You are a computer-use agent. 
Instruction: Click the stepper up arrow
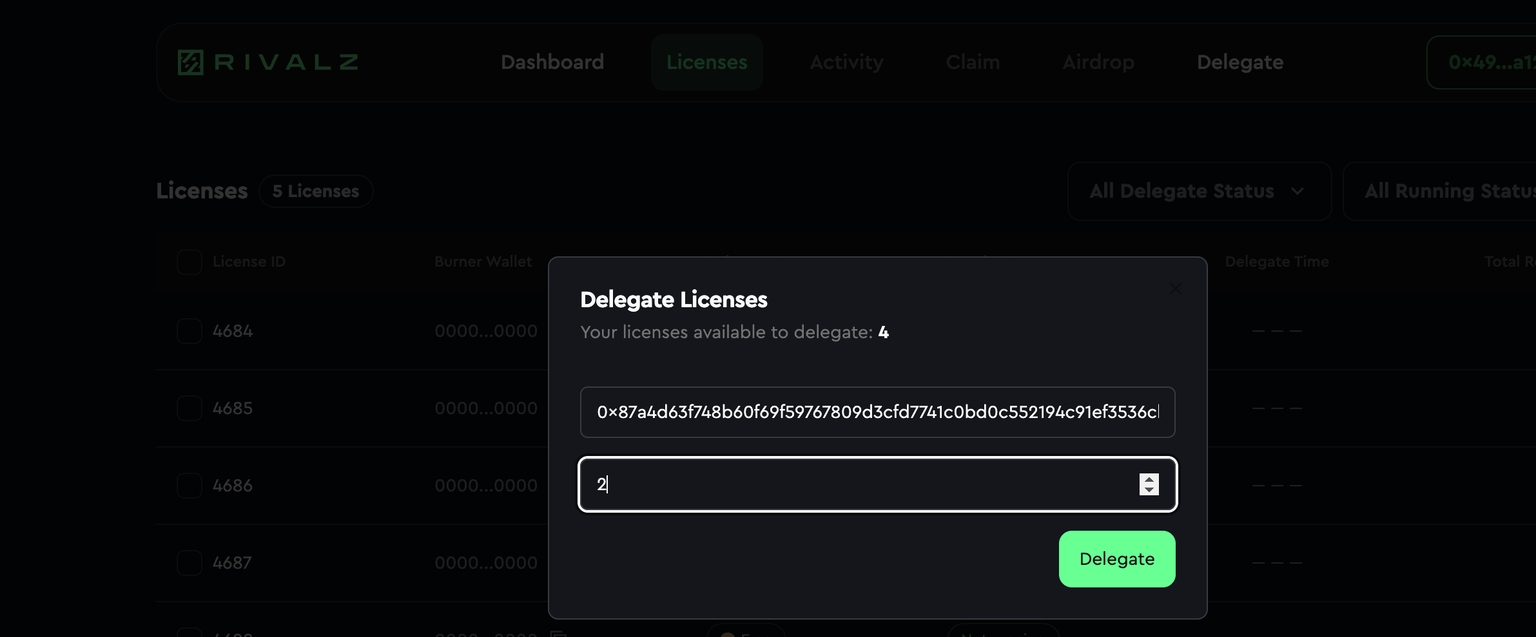[1149, 478]
